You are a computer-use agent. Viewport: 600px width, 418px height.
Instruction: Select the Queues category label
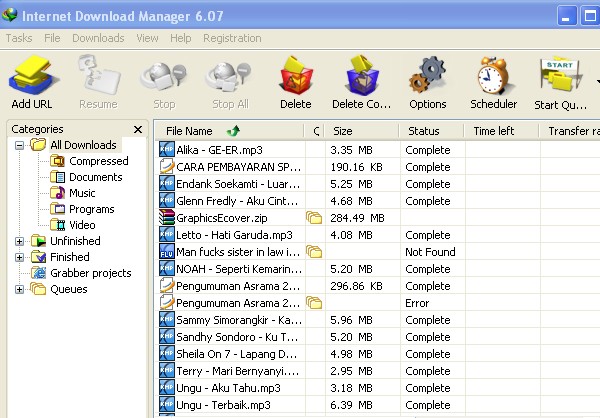click(x=69, y=289)
